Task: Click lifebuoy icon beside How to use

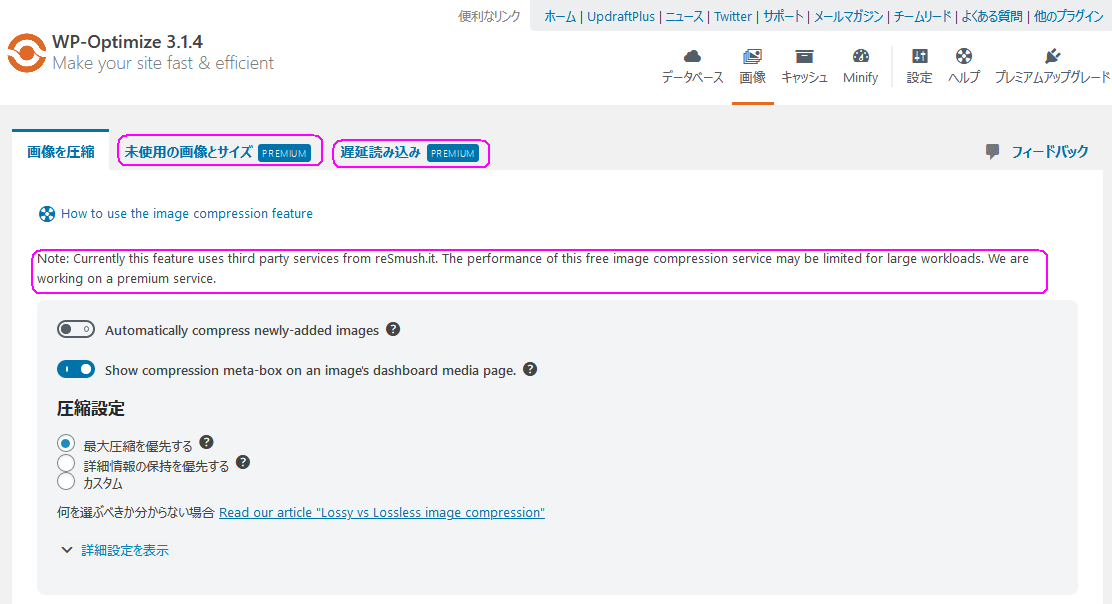Action: [x=47, y=214]
